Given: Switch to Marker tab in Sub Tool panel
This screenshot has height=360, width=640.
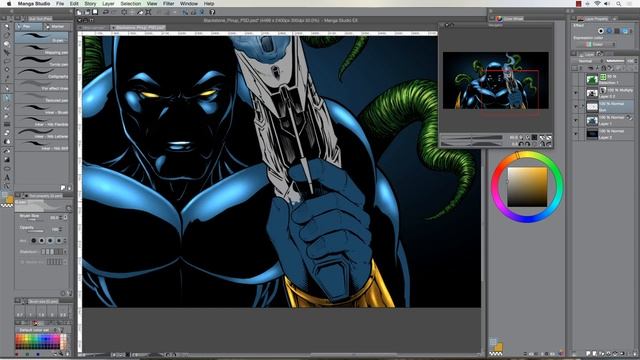Looking at the screenshot, I should [x=57, y=27].
